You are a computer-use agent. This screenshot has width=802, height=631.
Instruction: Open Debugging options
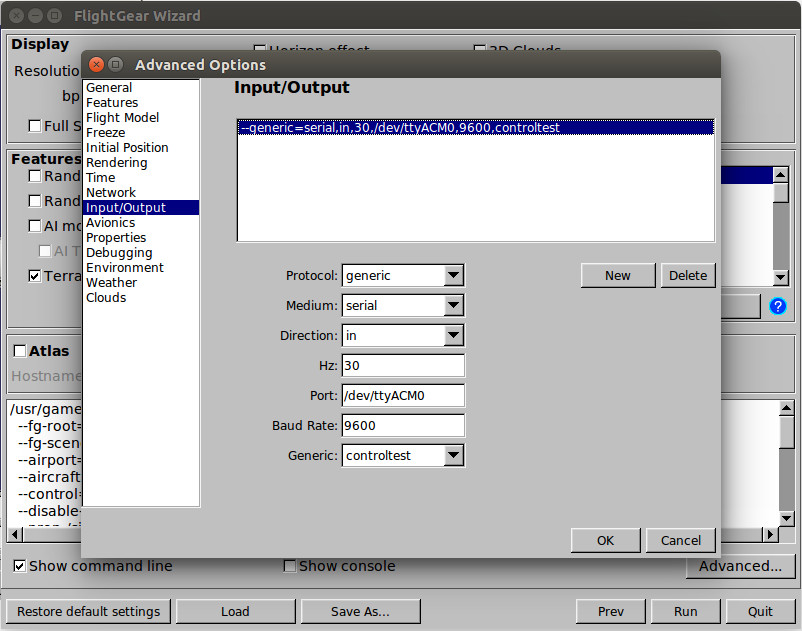tap(119, 253)
